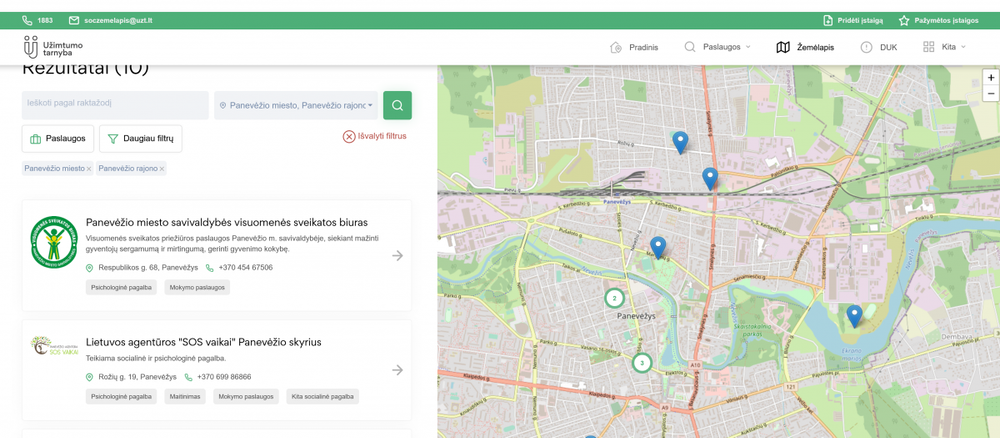
Task: Click the 1883 phone number
Action: [x=45, y=20]
